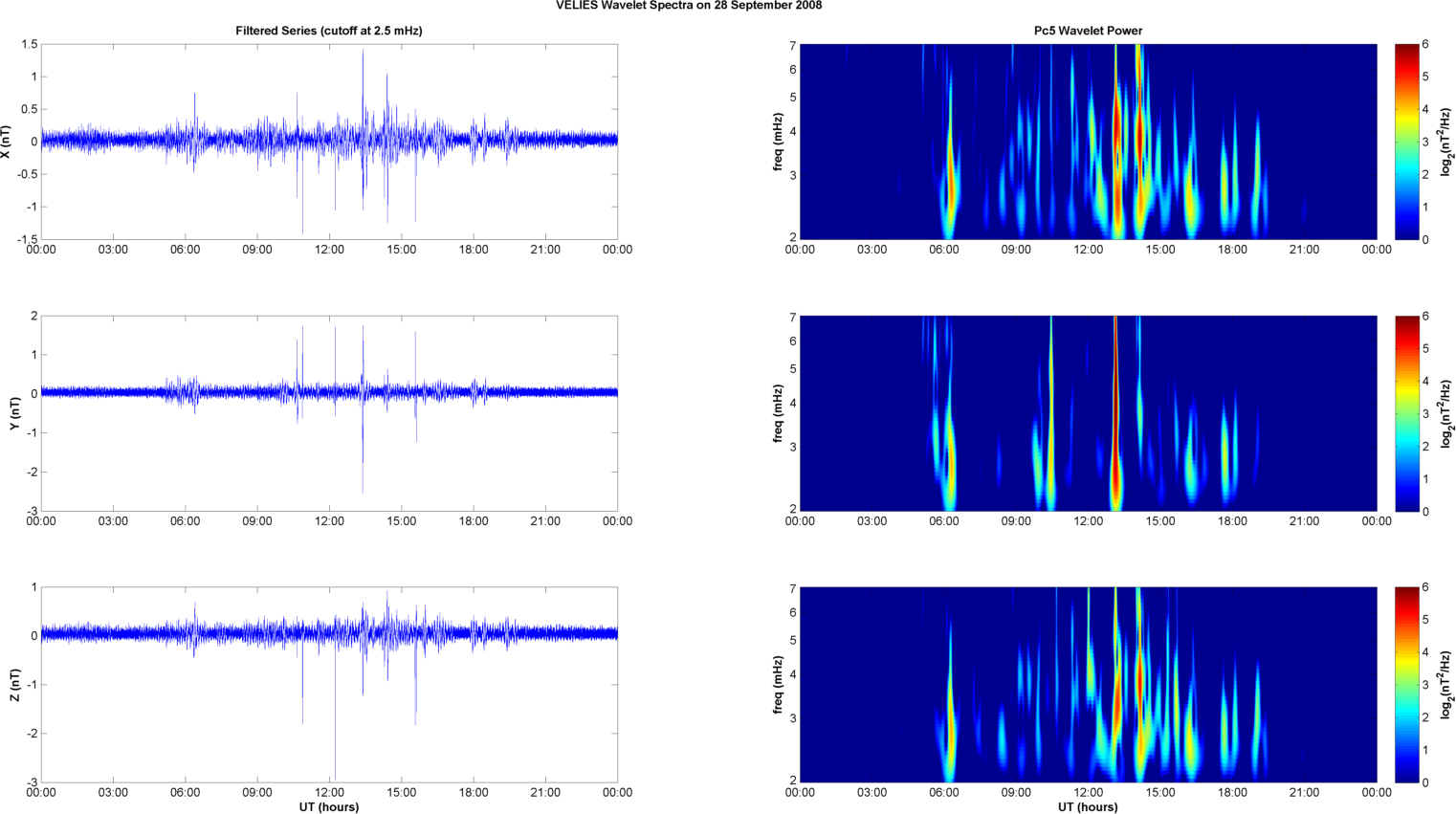
Task: Click the '0' label below the bottom colorbar
Action: (x=1425, y=782)
